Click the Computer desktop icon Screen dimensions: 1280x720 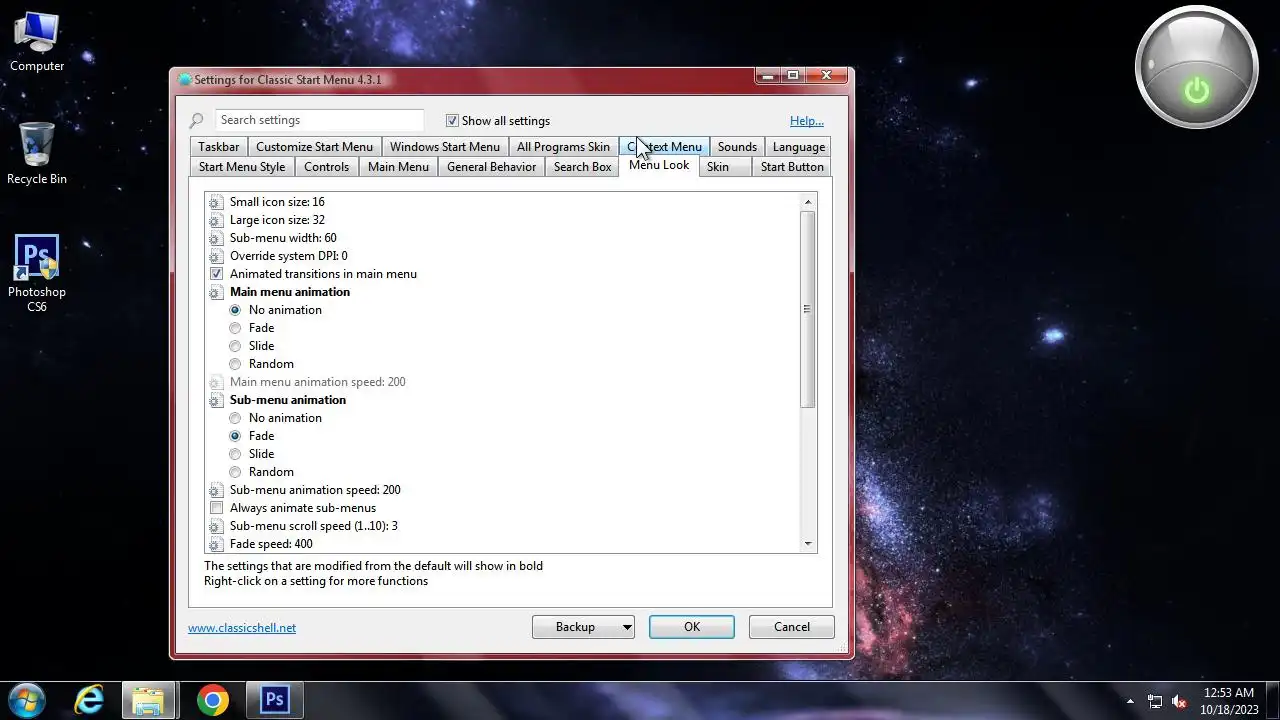[37, 42]
